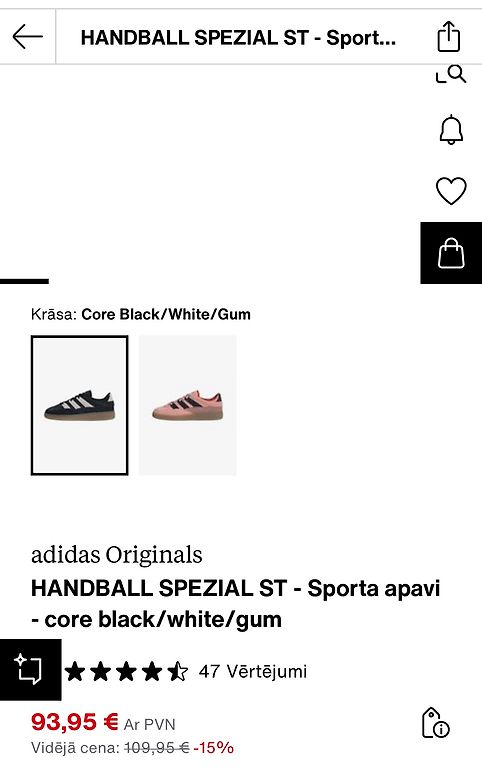Select the pink shoe color variant
Image resolution: width=482 pixels, height=768 pixels.
(x=188, y=405)
